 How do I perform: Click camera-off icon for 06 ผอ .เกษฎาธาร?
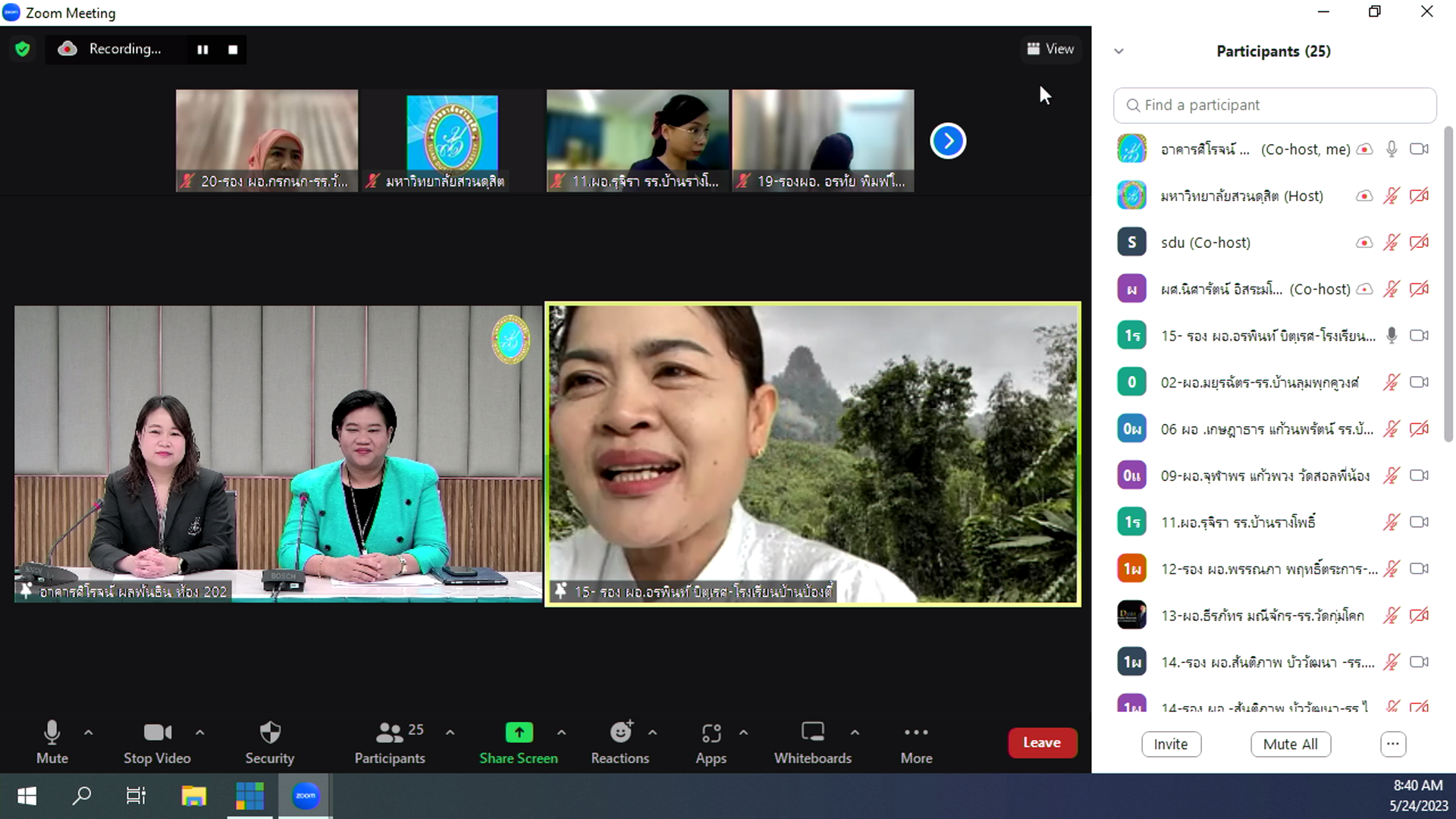click(1419, 429)
